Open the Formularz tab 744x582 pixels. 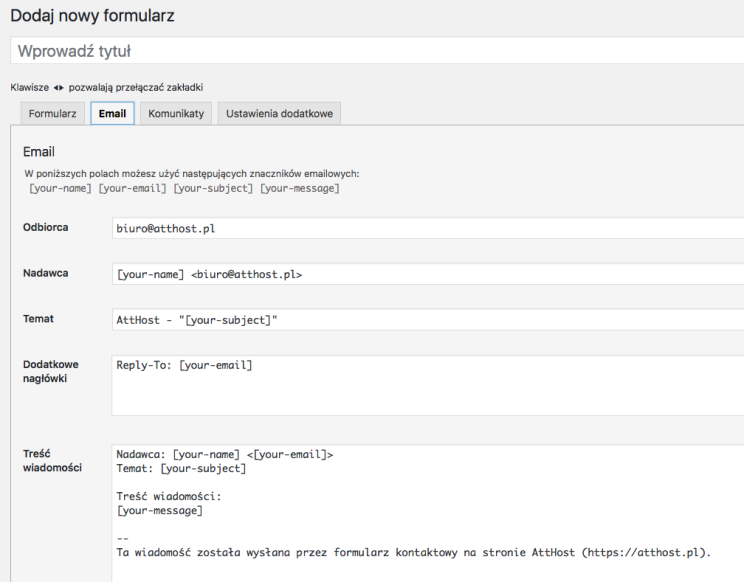point(53,113)
